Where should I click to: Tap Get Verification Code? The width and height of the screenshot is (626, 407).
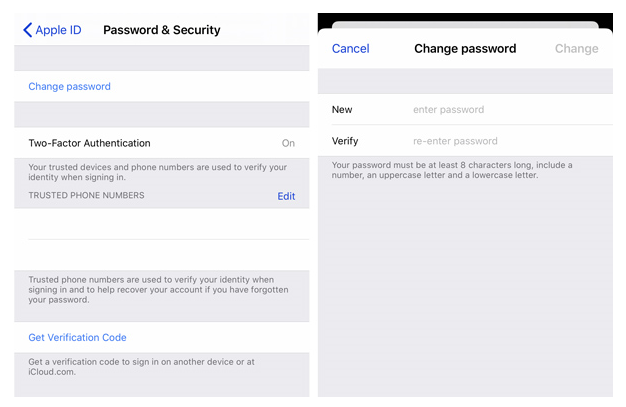click(78, 338)
